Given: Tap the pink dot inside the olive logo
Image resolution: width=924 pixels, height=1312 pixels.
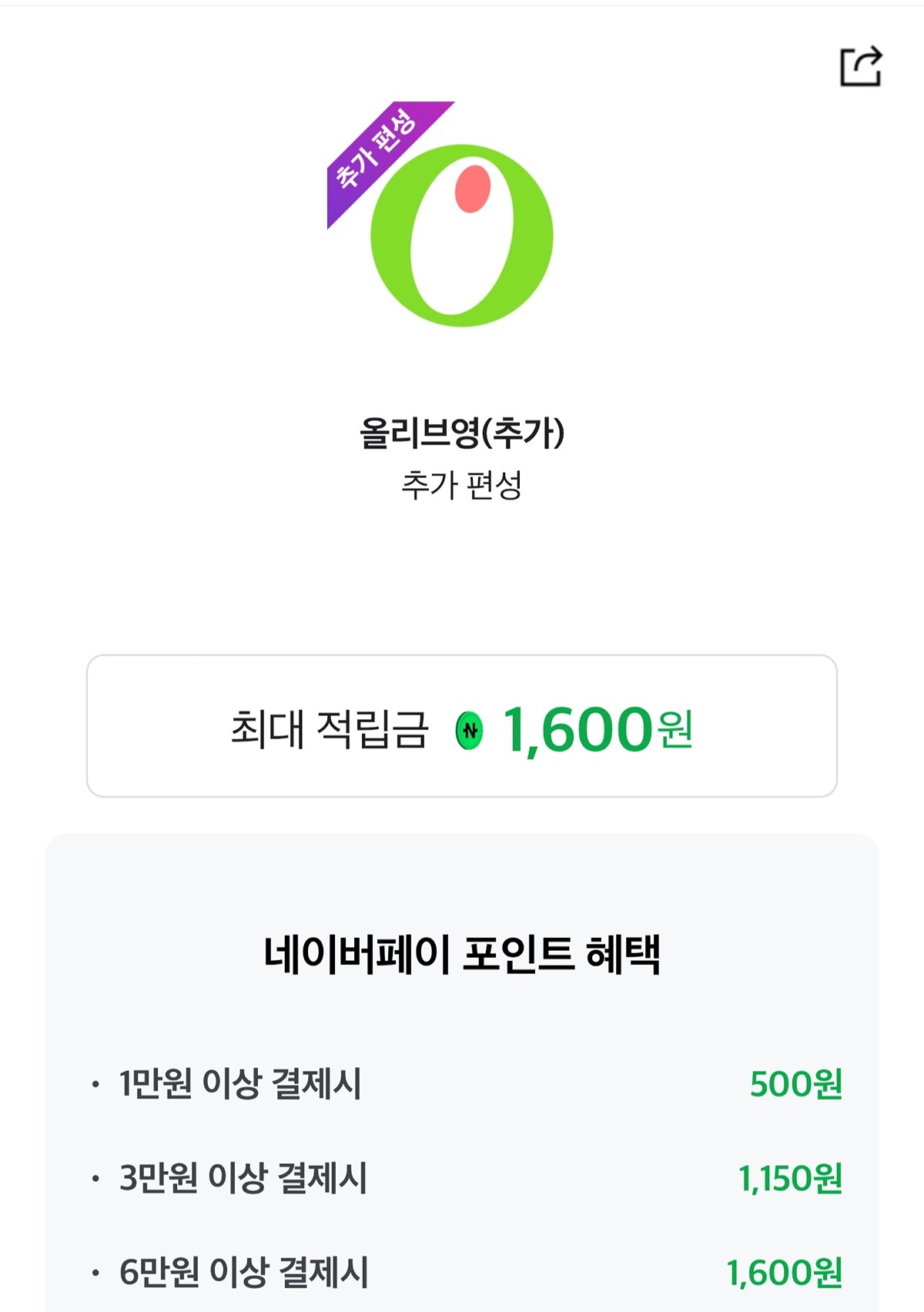Looking at the screenshot, I should point(473,189).
